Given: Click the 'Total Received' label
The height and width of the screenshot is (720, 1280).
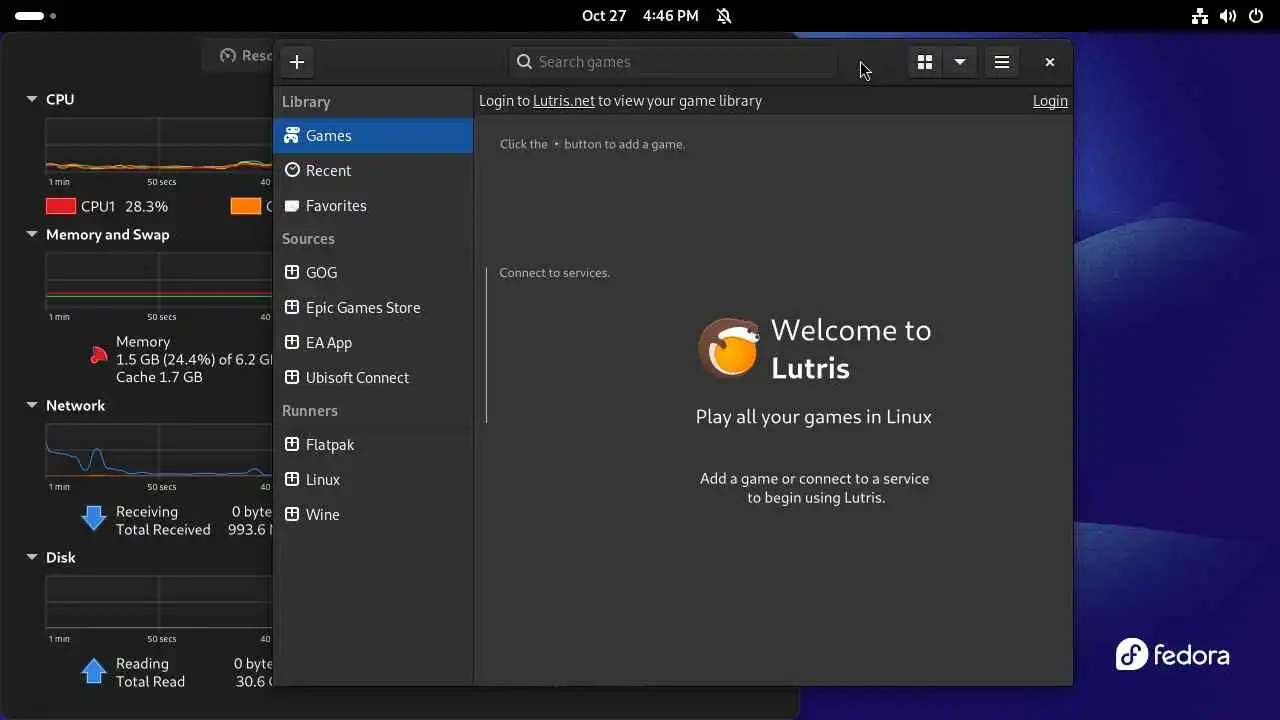Looking at the screenshot, I should [163, 530].
